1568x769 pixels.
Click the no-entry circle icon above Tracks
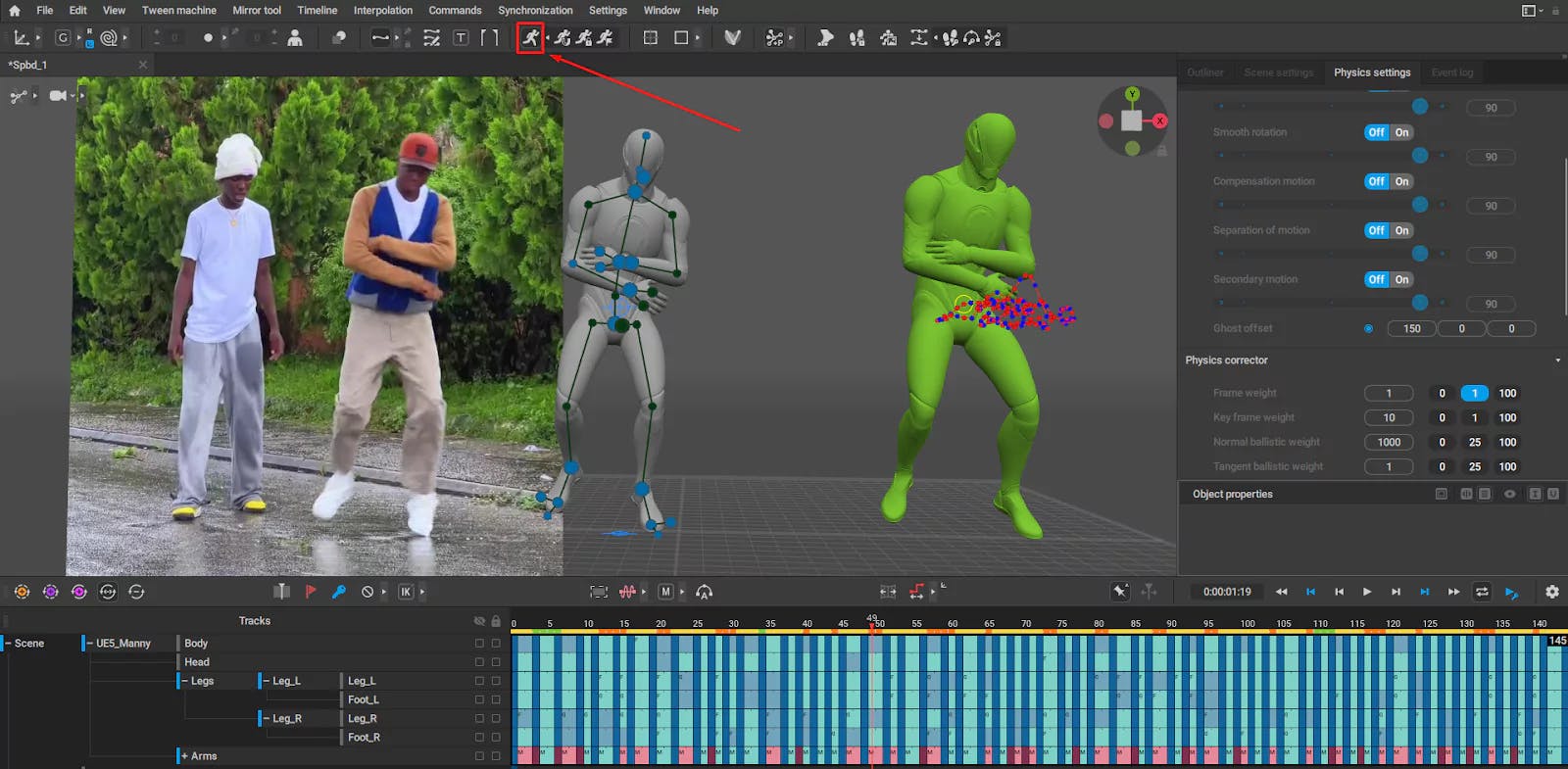pos(367,592)
